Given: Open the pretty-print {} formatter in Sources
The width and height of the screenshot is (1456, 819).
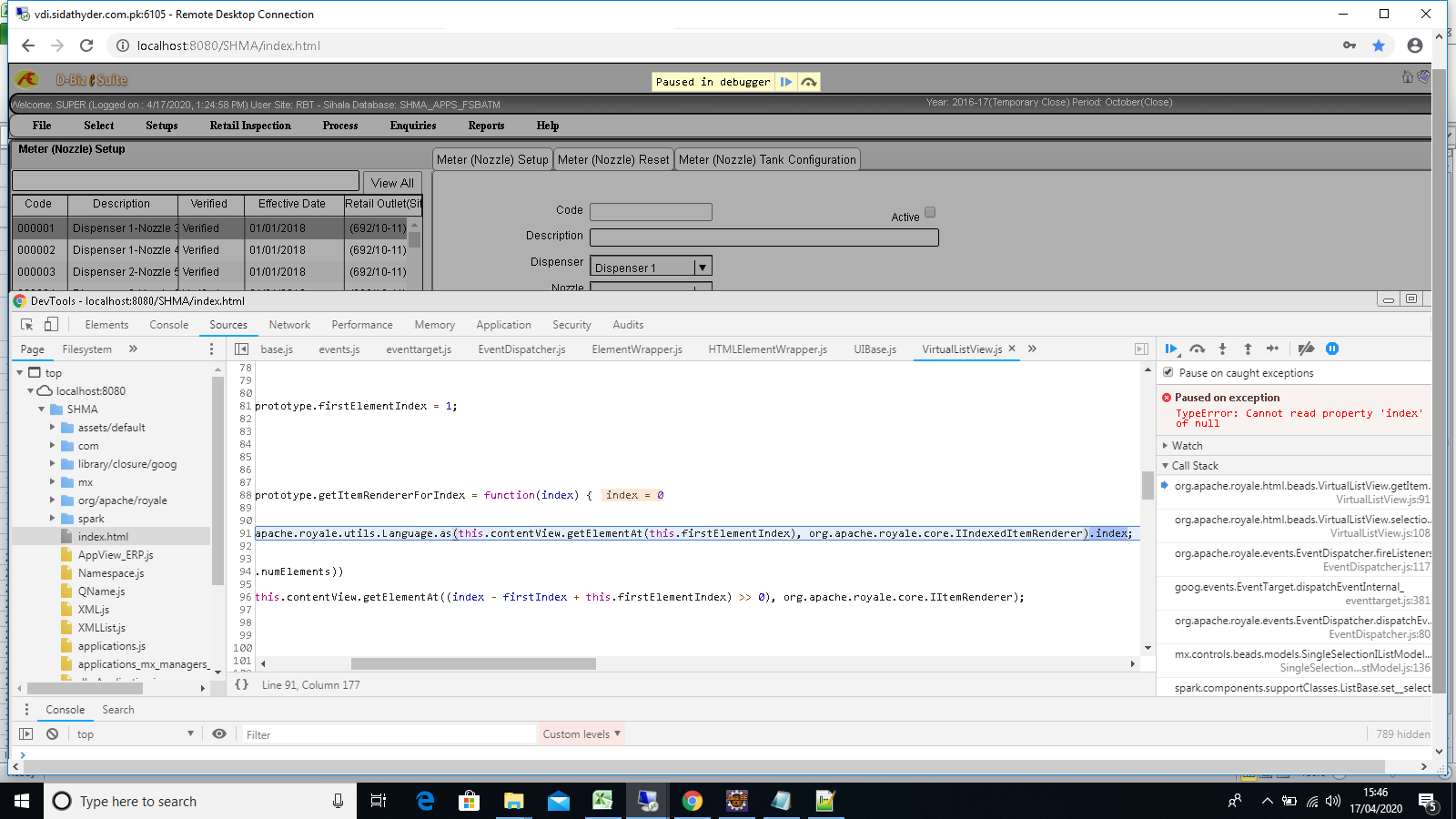Looking at the screenshot, I should (242, 684).
